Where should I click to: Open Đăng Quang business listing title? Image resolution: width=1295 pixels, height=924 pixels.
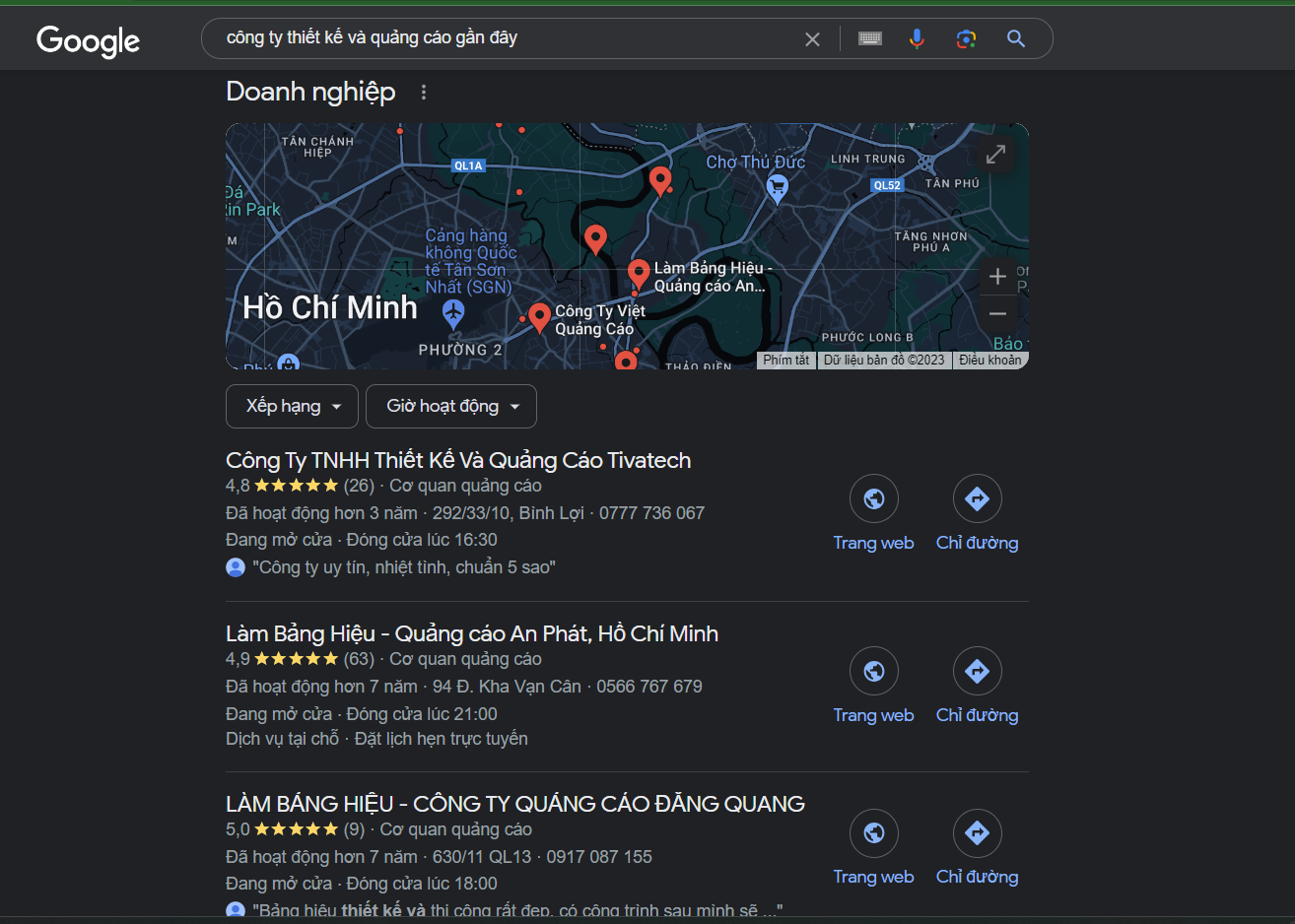point(515,804)
